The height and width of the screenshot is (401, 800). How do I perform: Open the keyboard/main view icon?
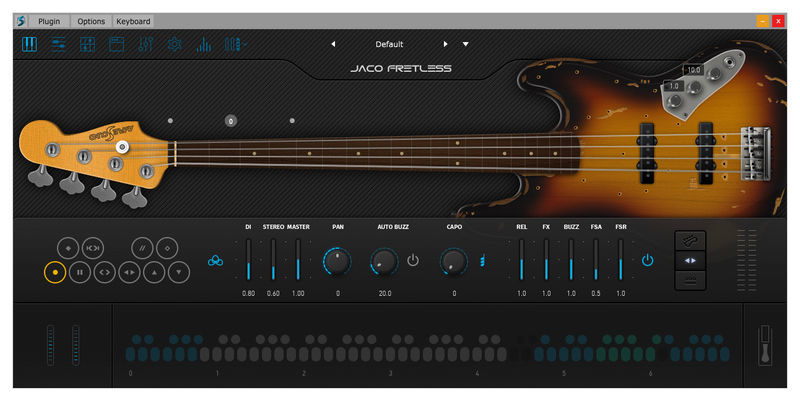point(30,44)
